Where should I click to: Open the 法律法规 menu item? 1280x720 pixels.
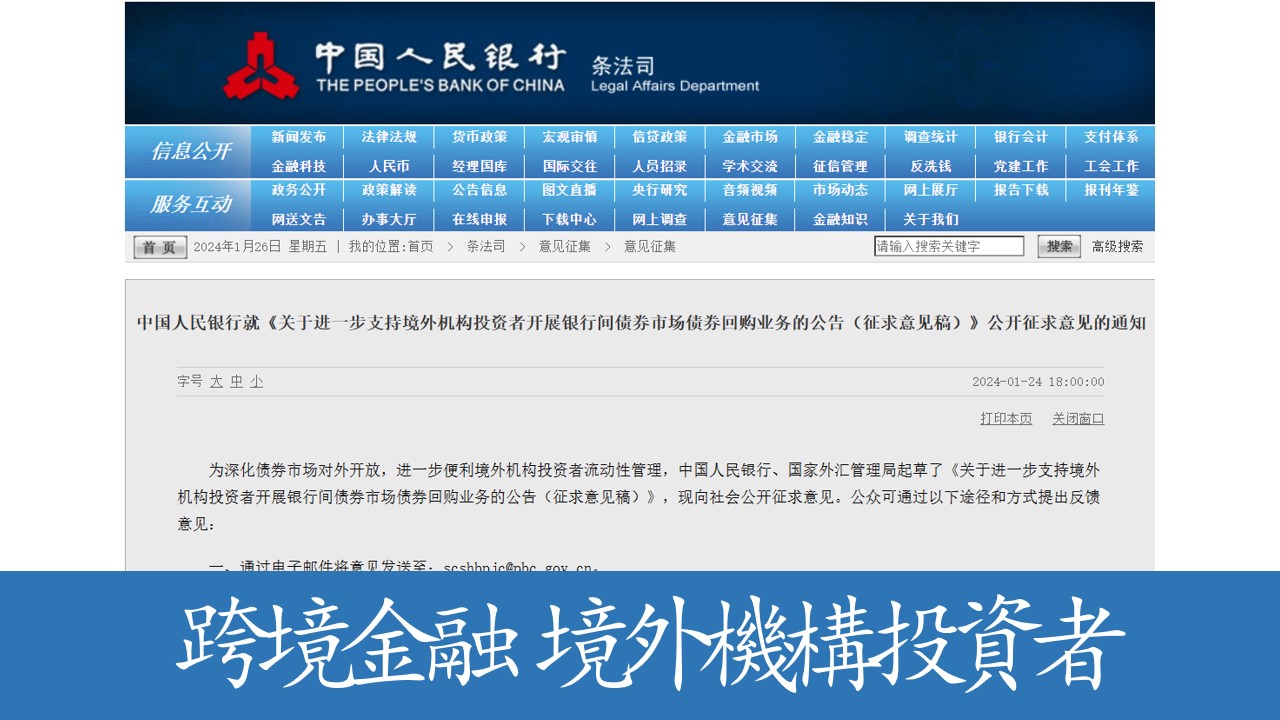tap(389, 137)
